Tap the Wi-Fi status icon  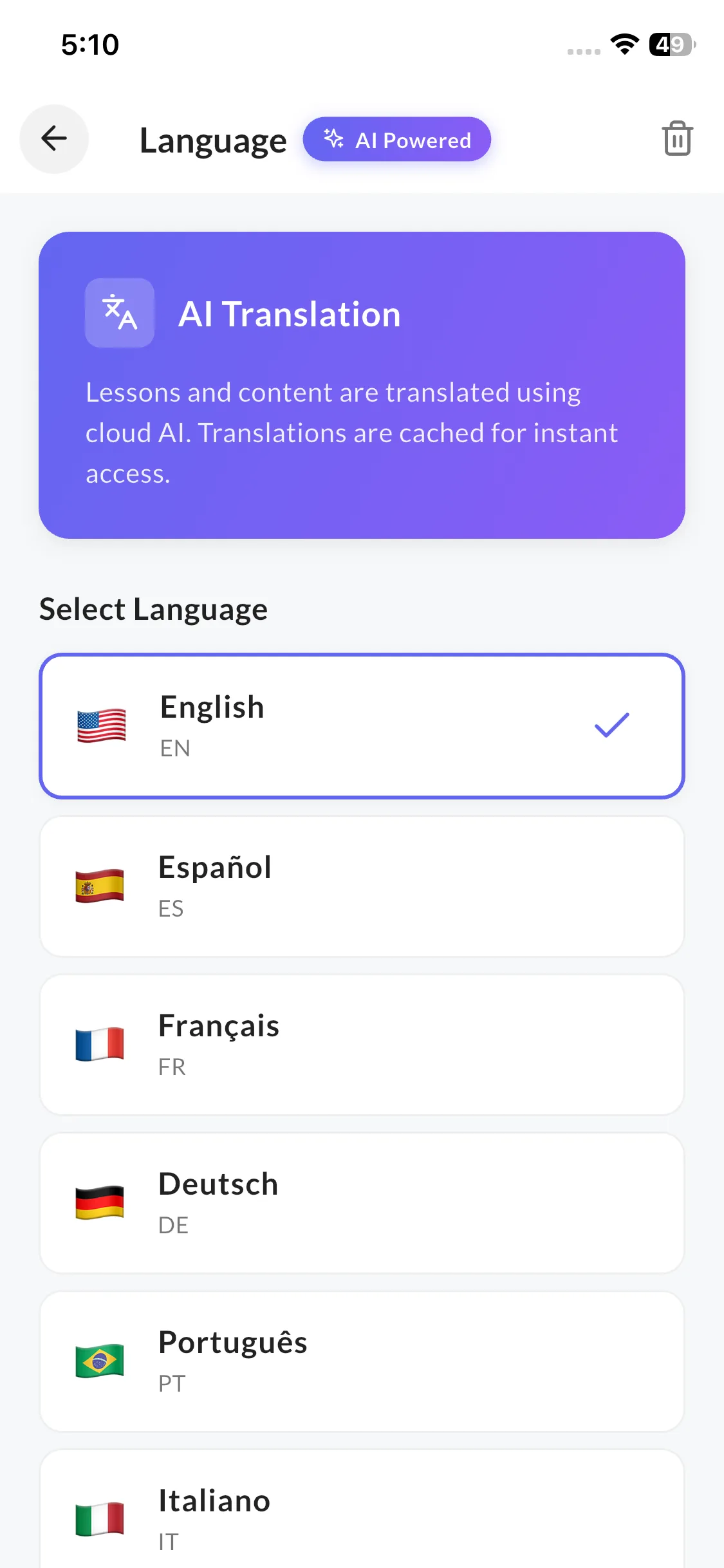624,44
